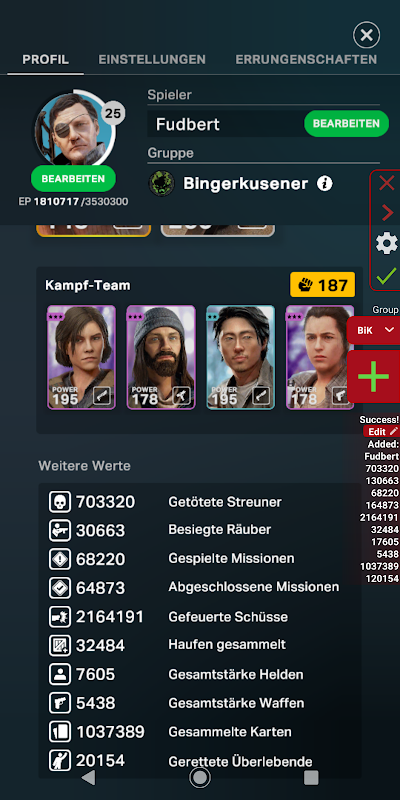Click the green checkmark icon in overlay
This screenshot has width=400, height=800.
[x=386, y=276]
